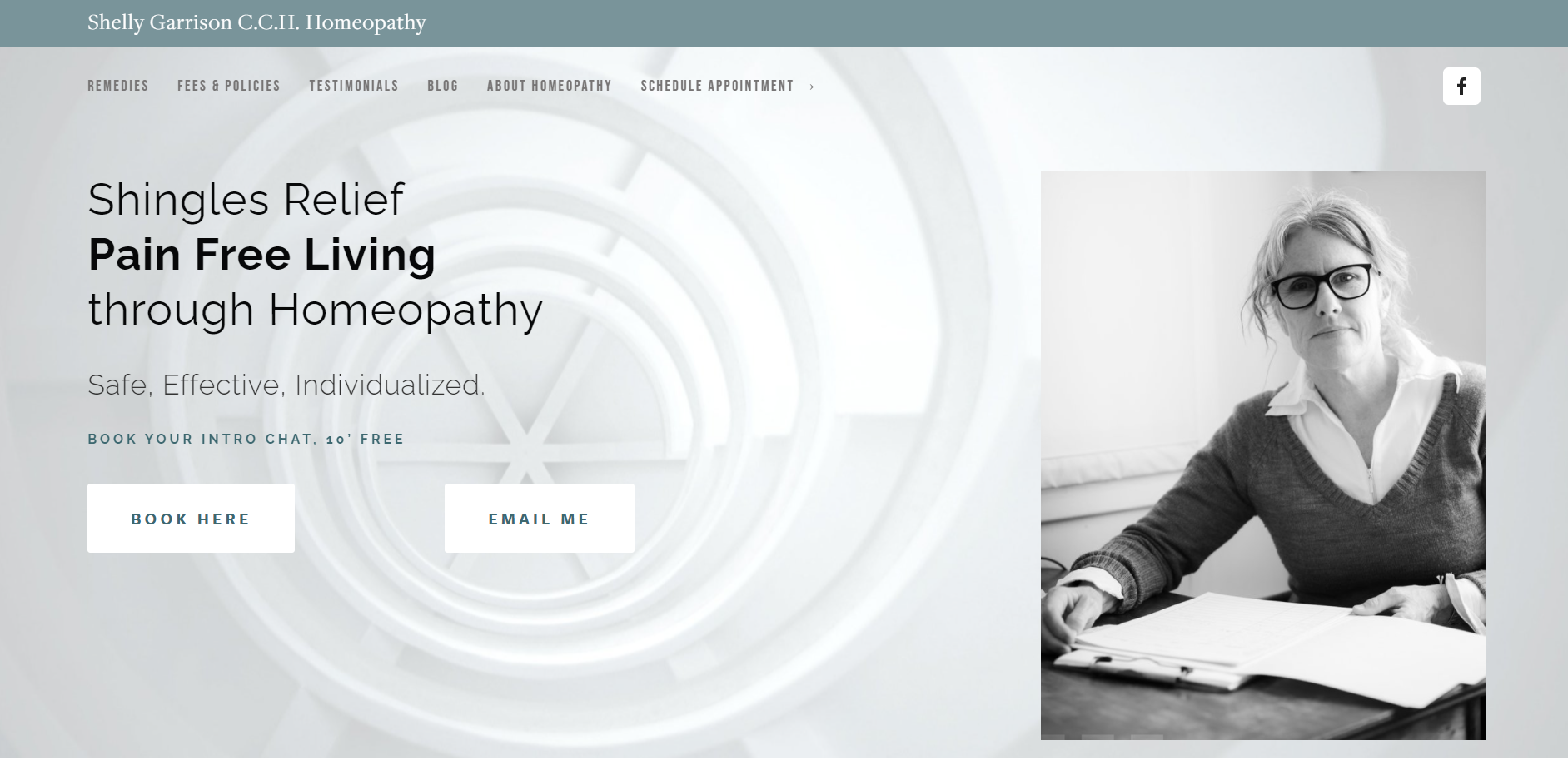Click the Safe, Effective, Individualized tagline
Image resolution: width=1568 pixels, height=770 pixels.
(x=286, y=385)
